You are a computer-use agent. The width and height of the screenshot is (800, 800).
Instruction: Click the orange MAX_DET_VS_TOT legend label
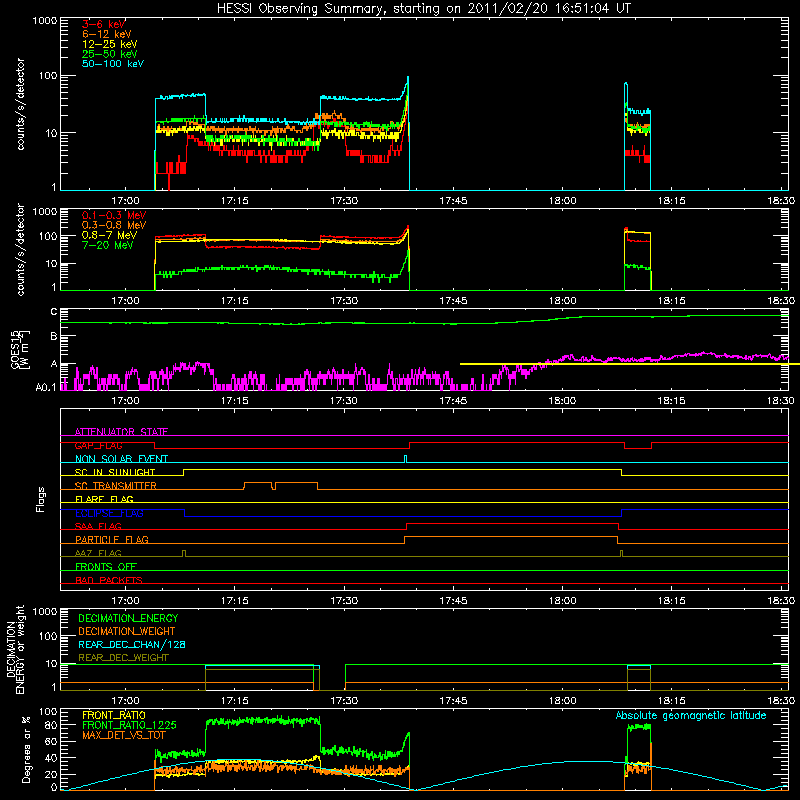click(124, 735)
